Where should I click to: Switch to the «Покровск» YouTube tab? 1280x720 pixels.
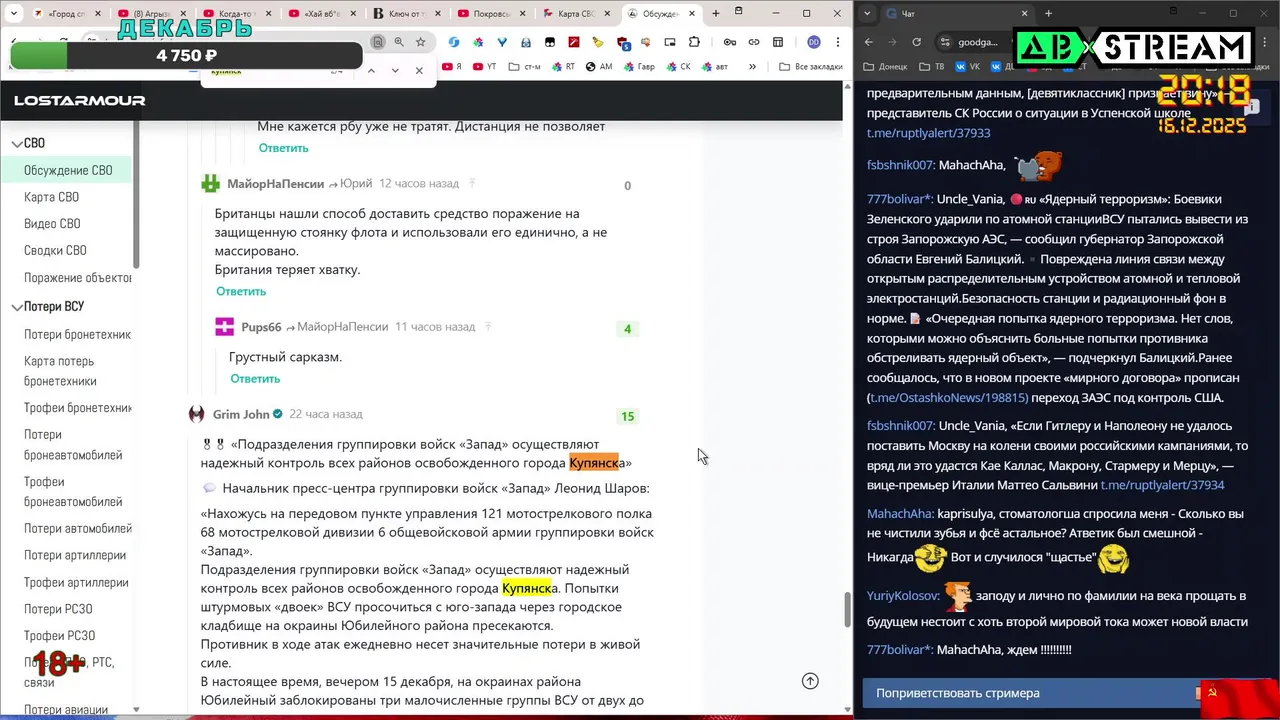pyautogui.click(x=493, y=14)
